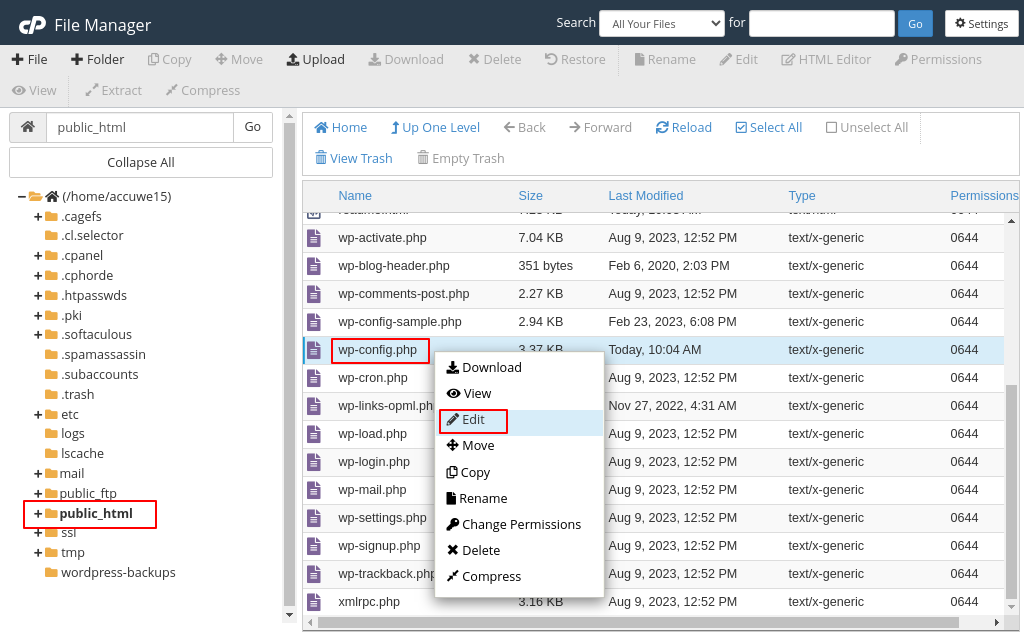Click the search Go button
The width and height of the screenshot is (1024, 632).
point(915,24)
